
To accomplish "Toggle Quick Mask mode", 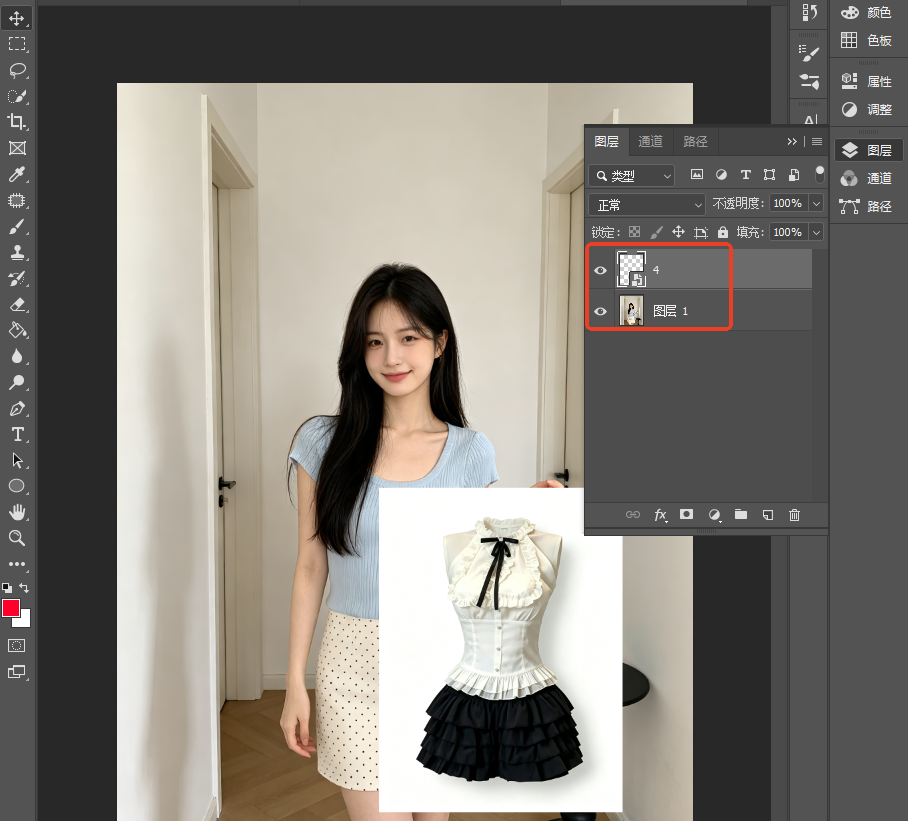I will pos(17,646).
